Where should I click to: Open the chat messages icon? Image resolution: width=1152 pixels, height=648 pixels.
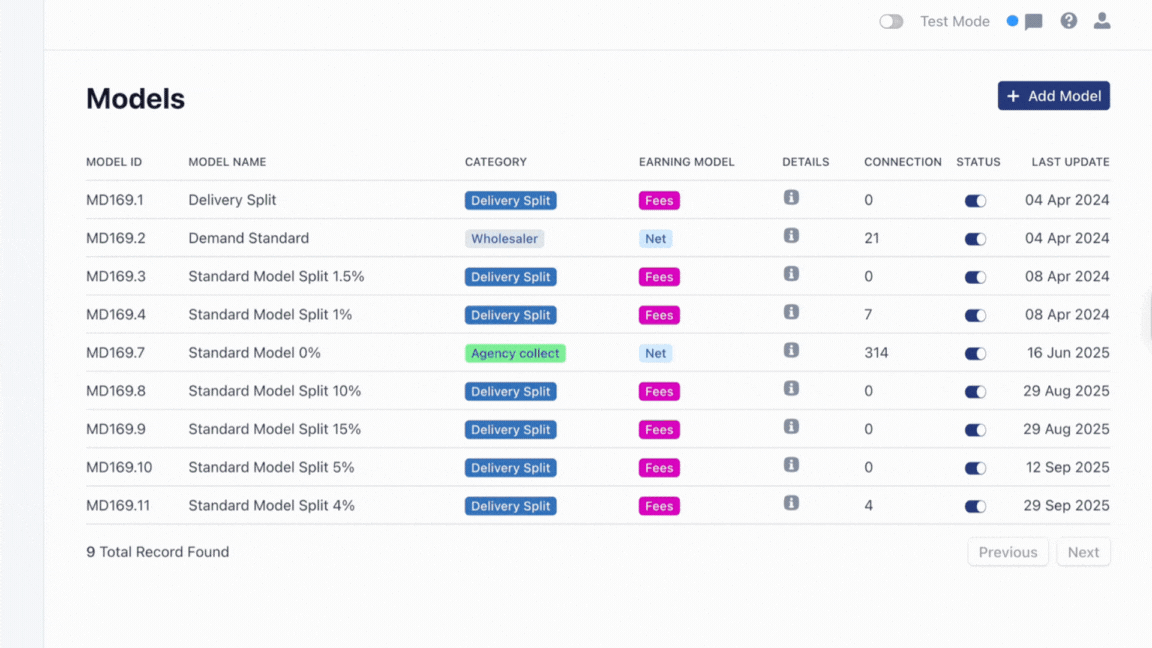pos(1034,22)
